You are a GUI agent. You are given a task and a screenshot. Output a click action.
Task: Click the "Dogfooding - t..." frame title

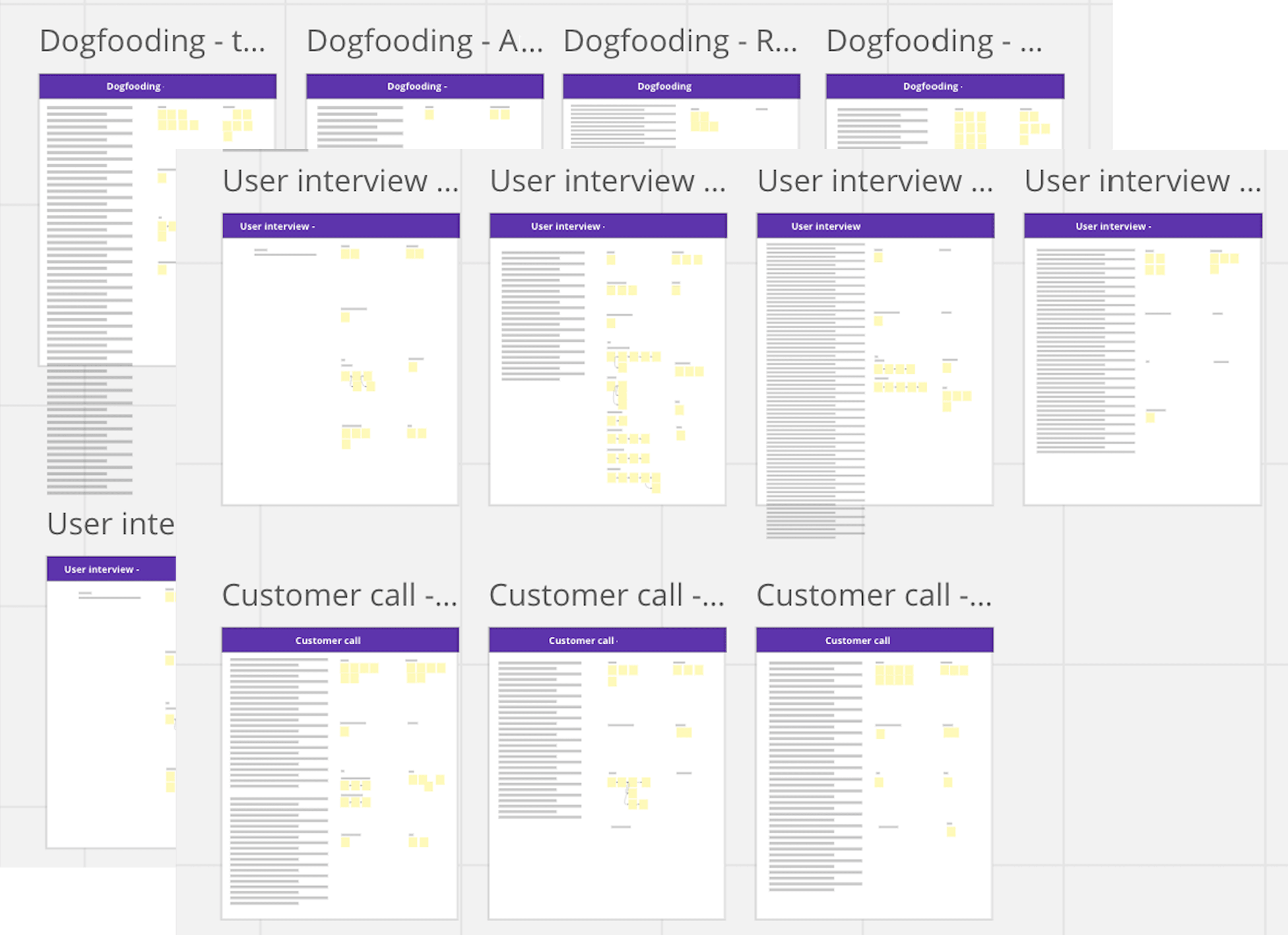point(152,41)
